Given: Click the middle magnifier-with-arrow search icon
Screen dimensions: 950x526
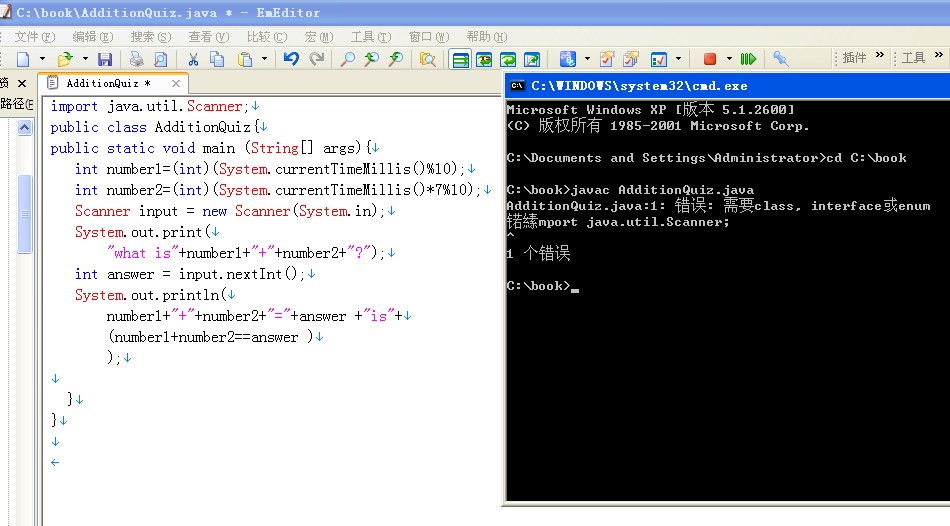Looking at the screenshot, I should (x=371, y=59).
